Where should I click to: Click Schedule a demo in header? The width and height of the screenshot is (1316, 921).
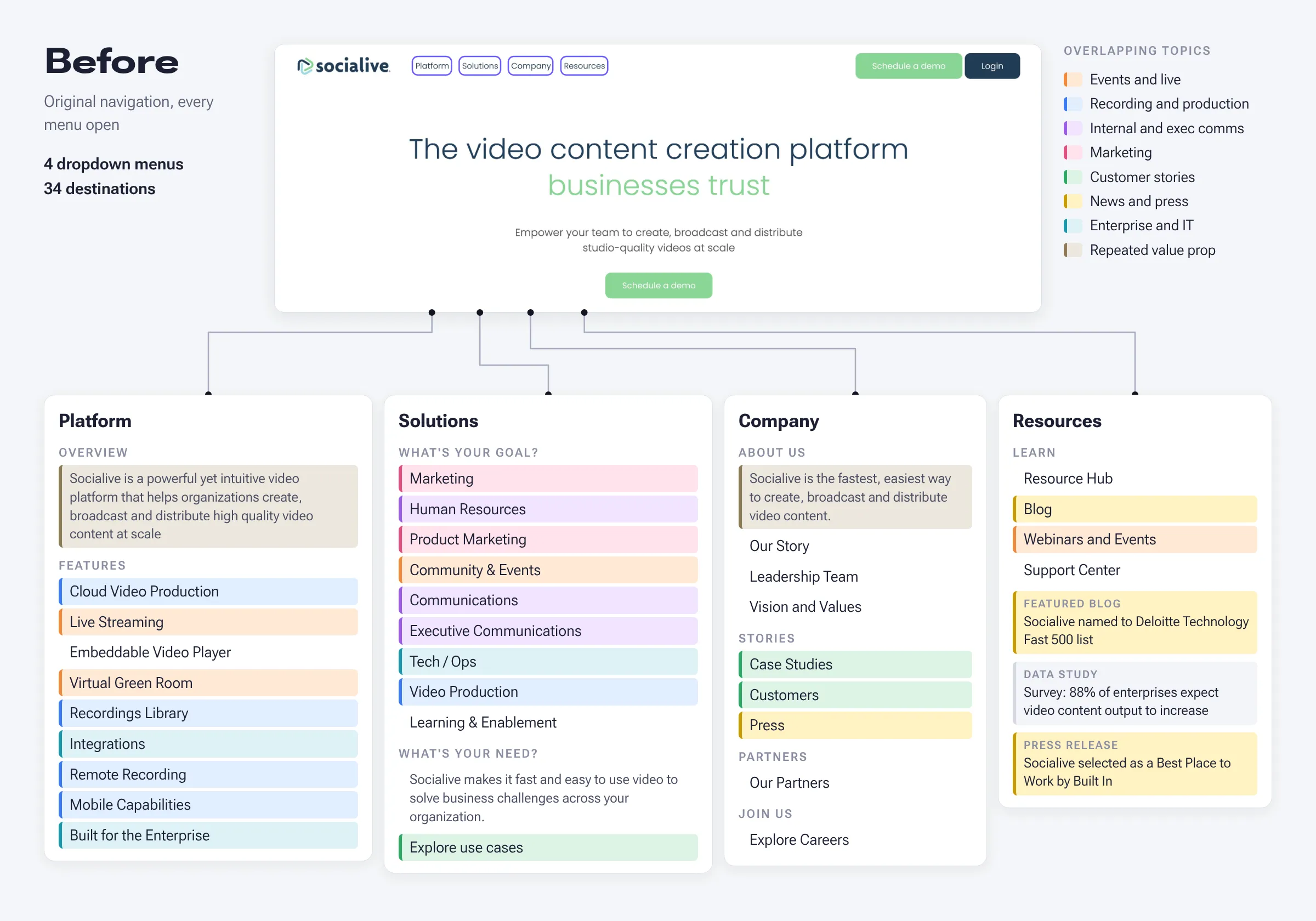pyautogui.click(x=909, y=66)
